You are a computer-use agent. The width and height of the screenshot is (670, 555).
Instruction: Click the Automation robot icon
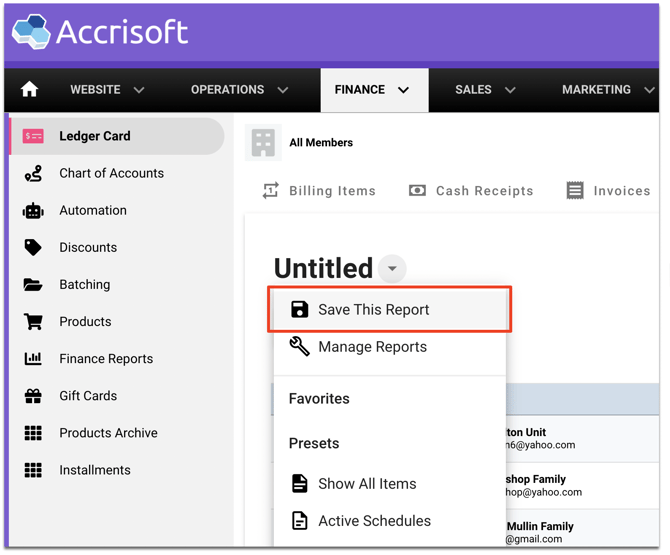click(33, 211)
